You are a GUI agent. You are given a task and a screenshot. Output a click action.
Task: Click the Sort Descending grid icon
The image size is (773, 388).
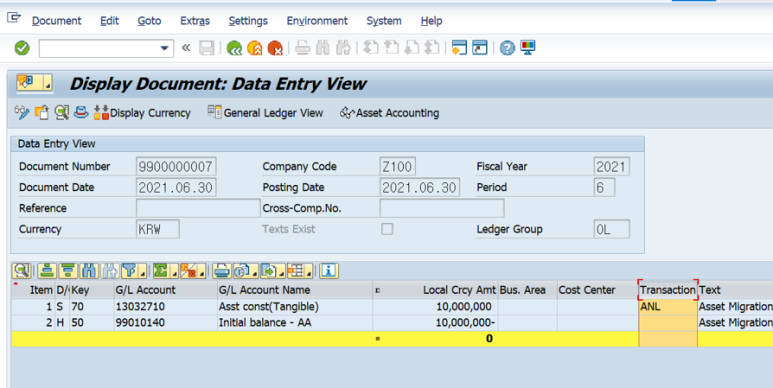click(x=68, y=271)
